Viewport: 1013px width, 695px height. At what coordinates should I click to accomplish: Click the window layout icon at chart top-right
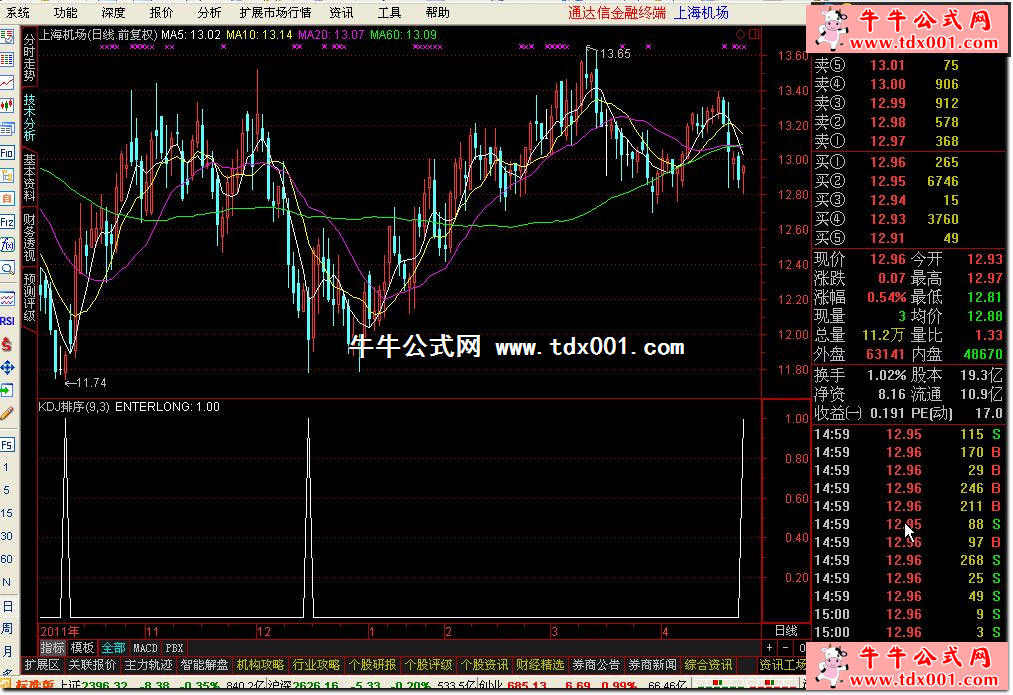click(x=754, y=34)
